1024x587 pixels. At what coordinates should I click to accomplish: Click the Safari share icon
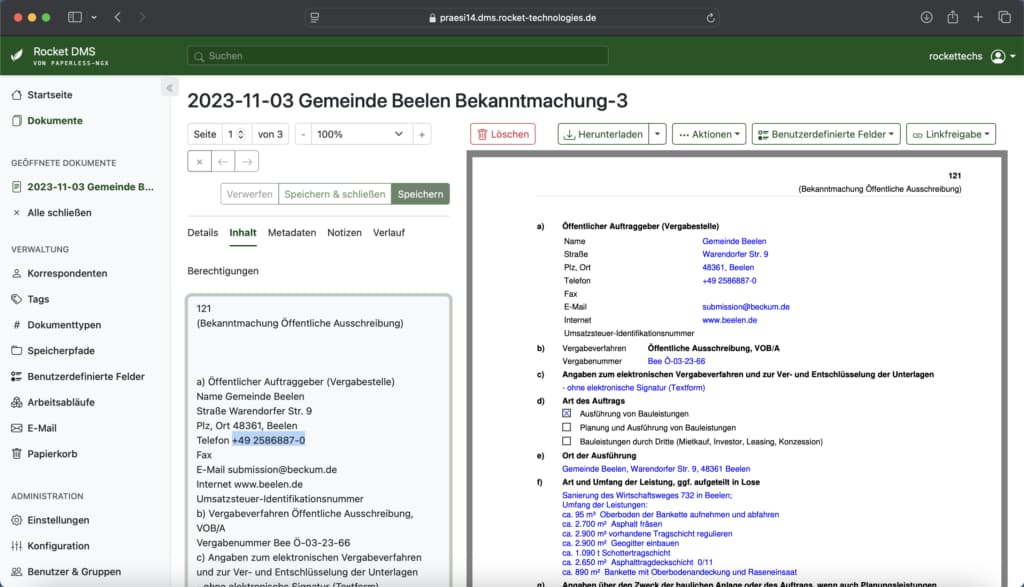point(953,18)
